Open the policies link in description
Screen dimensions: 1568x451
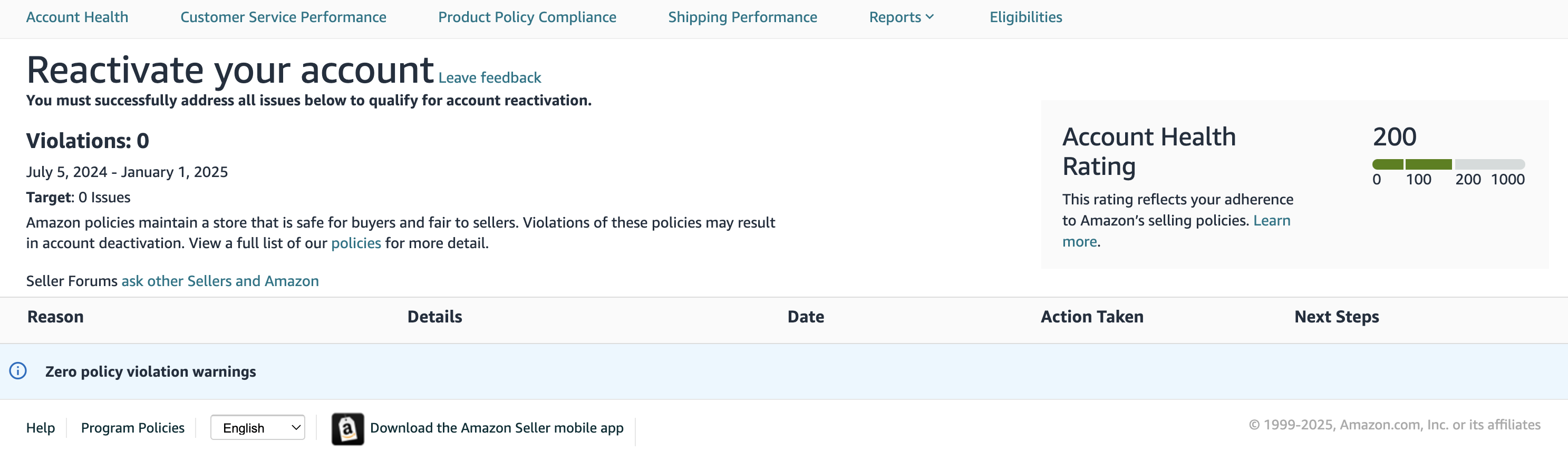coord(356,243)
